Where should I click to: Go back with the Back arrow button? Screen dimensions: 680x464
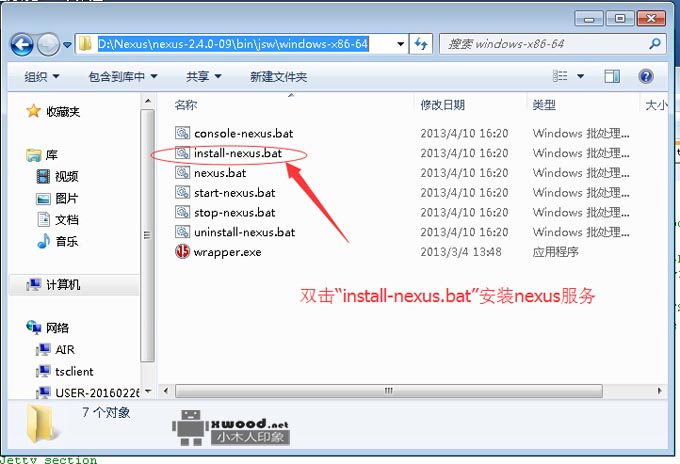(x=22, y=44)
